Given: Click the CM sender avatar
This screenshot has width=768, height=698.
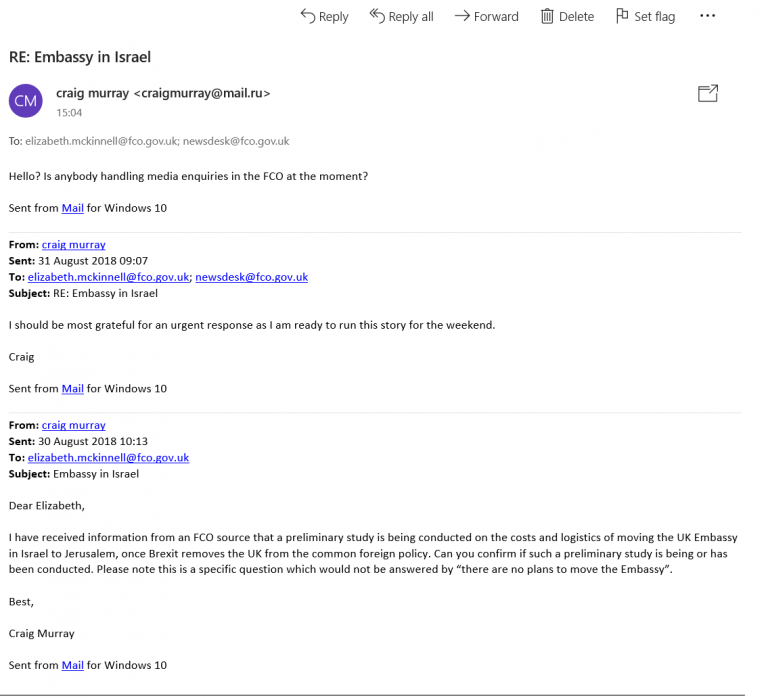Looking at the screenshot, I should pyautogui.click(x=26, y=101).
